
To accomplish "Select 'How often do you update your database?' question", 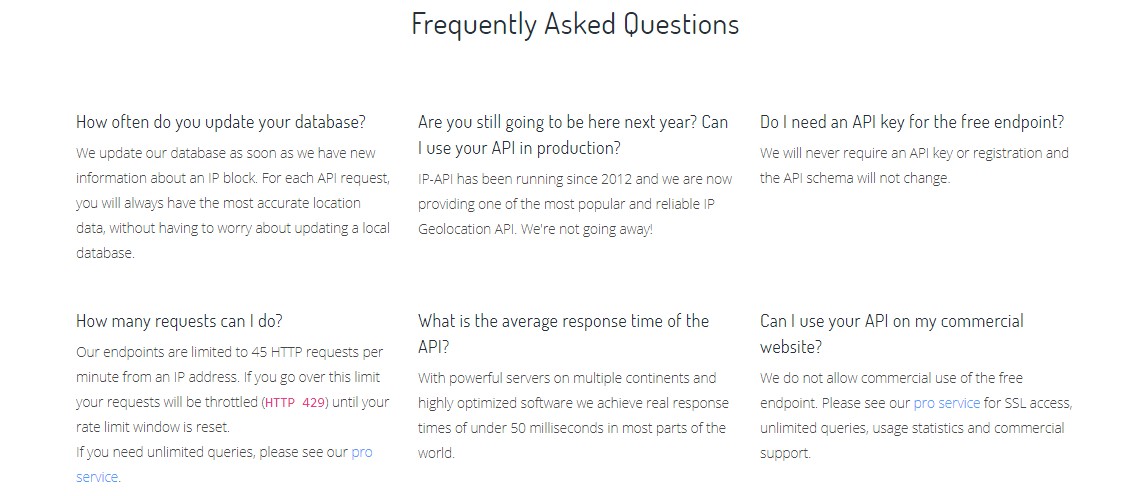I will (x=221, y=122).
